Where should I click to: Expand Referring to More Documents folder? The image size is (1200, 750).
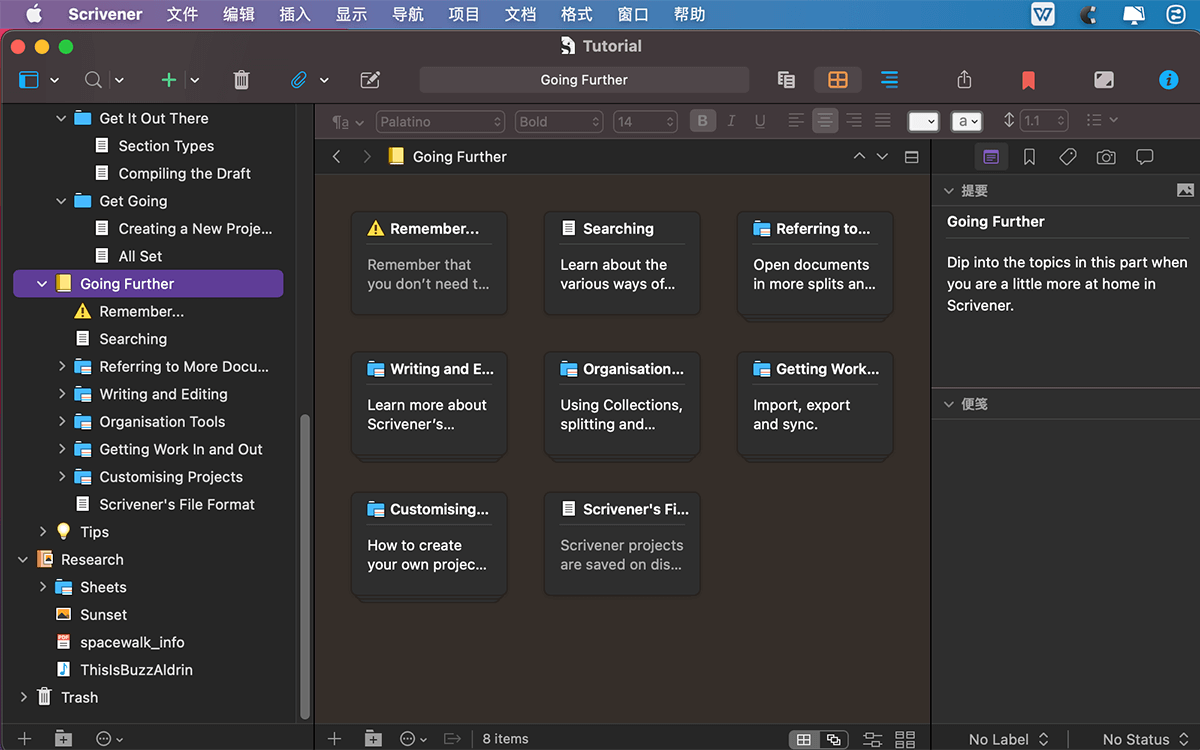(x=62, y=367)
